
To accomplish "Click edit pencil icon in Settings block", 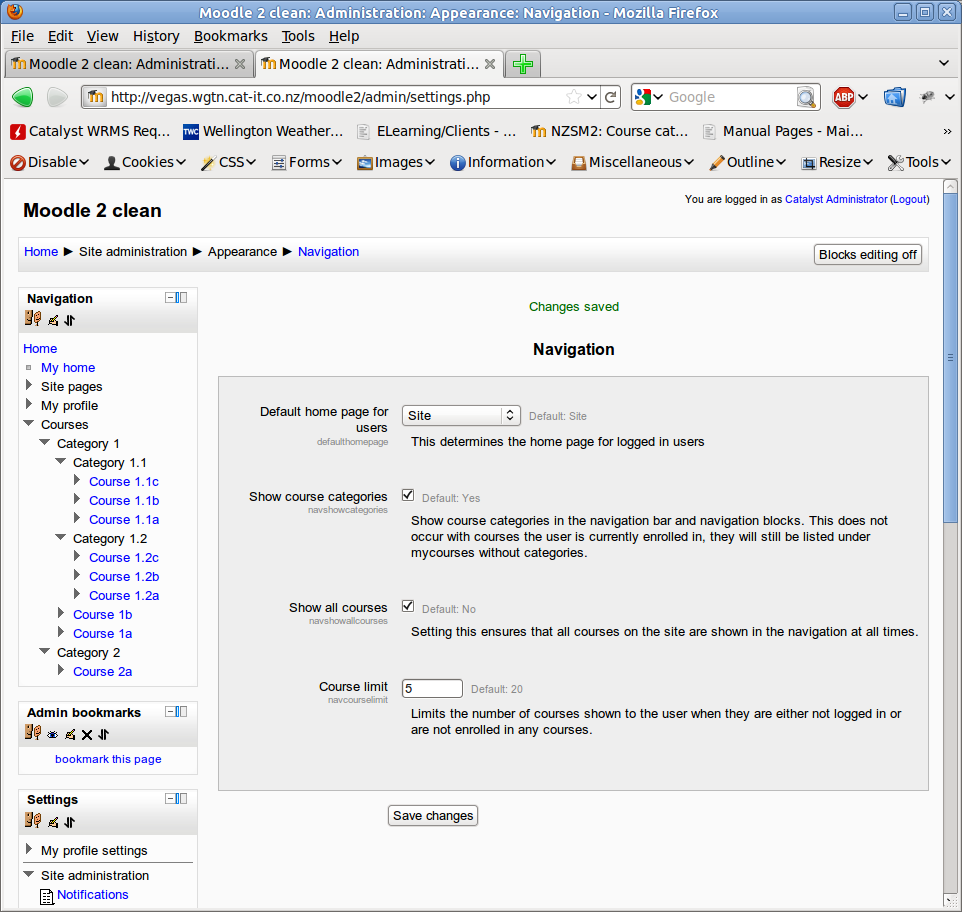I will pyautogui.click(x=53, y=822).
